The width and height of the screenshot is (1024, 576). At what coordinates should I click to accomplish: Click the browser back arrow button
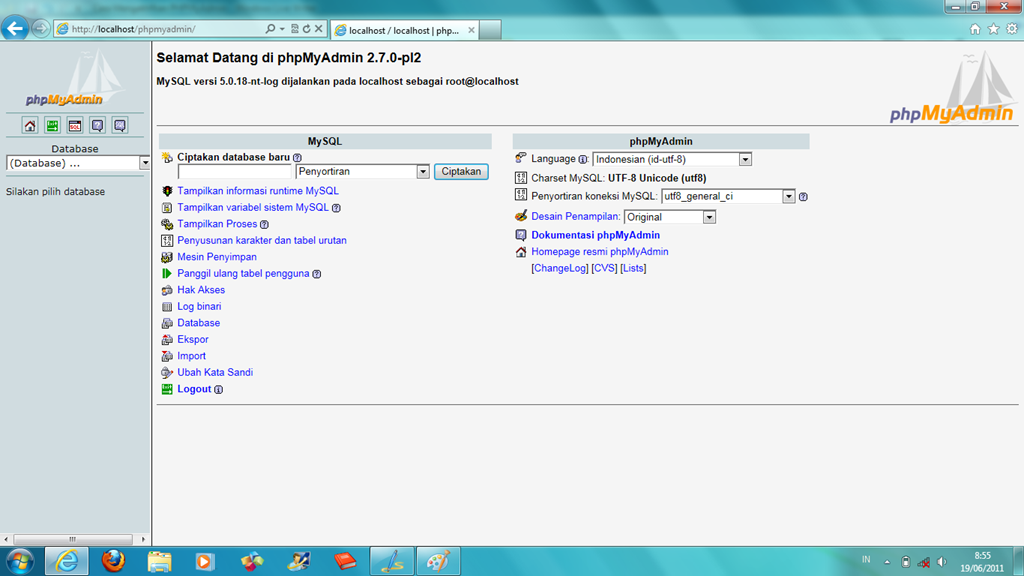(15, 29)
